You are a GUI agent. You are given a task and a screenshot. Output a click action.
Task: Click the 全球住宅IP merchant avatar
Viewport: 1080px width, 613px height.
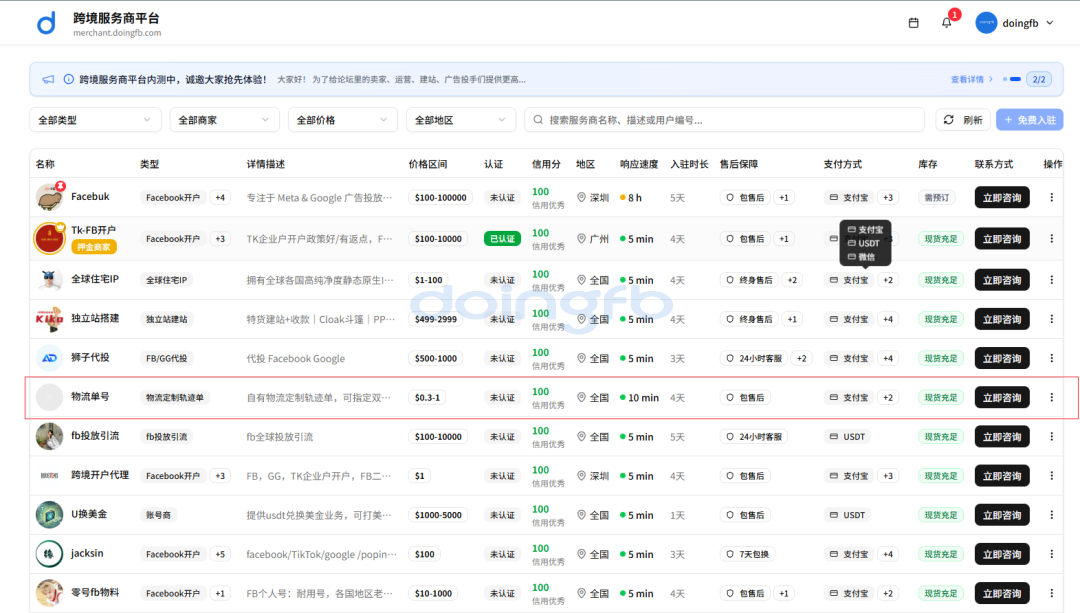[50, 279]
